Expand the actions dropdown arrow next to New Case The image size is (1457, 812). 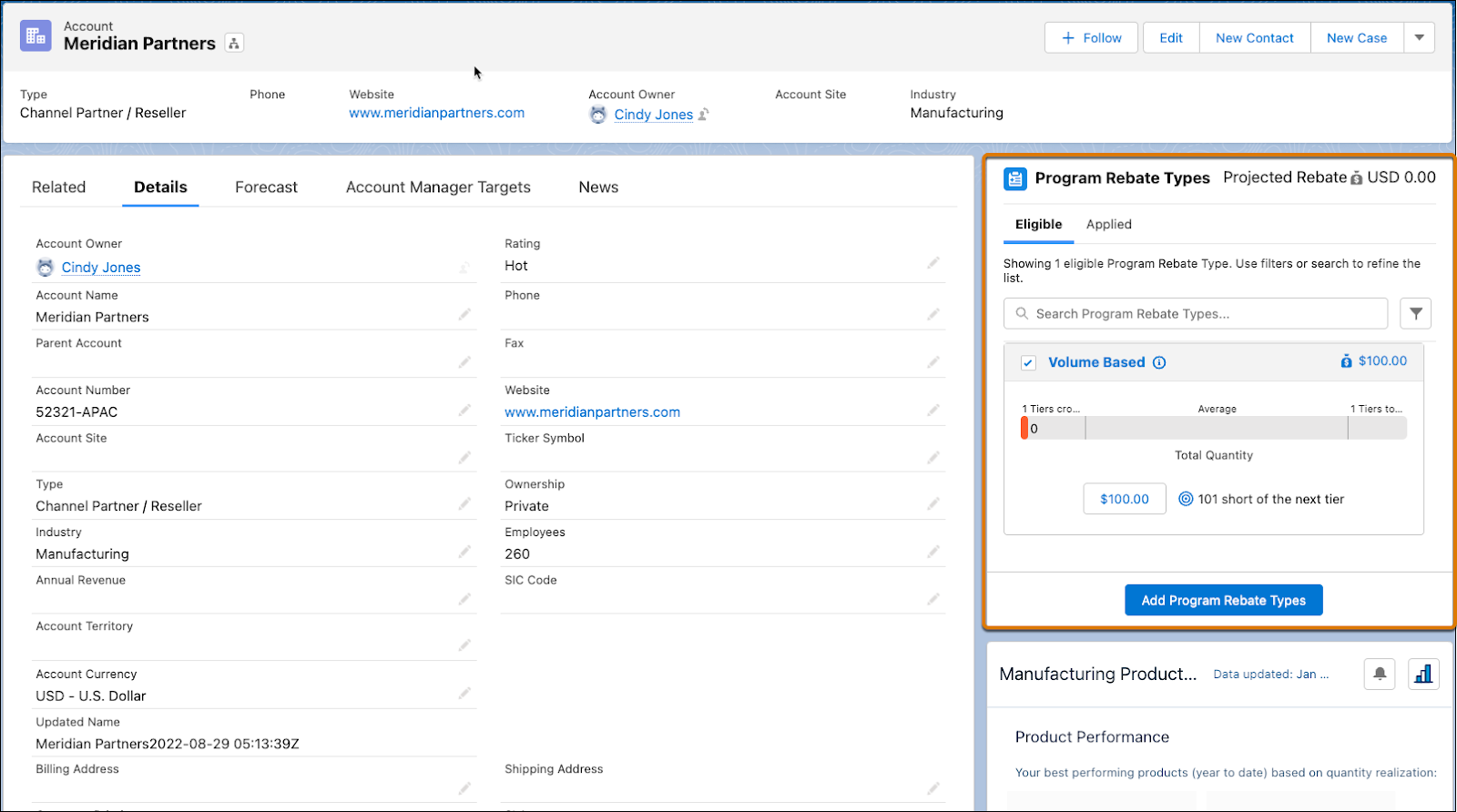click(x=1419, y=37)
